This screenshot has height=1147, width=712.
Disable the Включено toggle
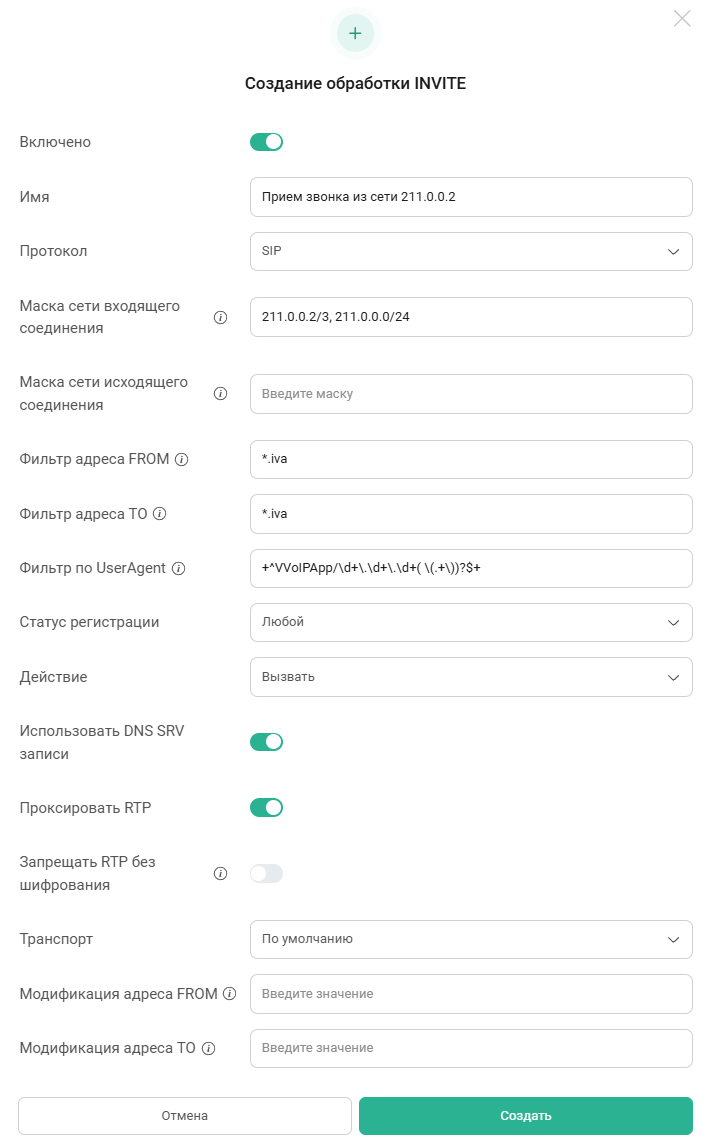(266, 142)
